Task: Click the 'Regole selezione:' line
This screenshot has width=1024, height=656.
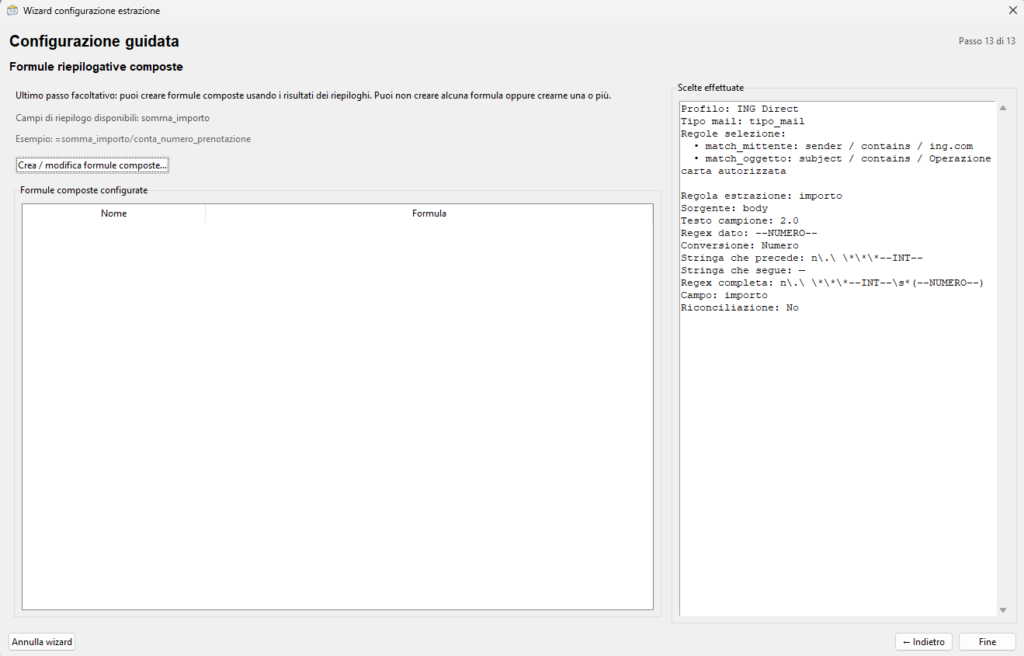Action: pyautogui.click(x=733, y=134)
